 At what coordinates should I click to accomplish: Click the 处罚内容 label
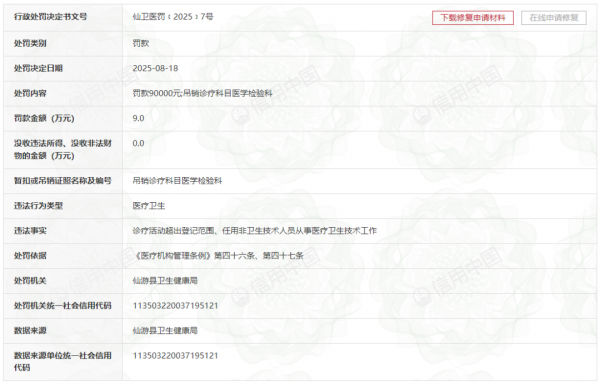[x=30, y=93]
